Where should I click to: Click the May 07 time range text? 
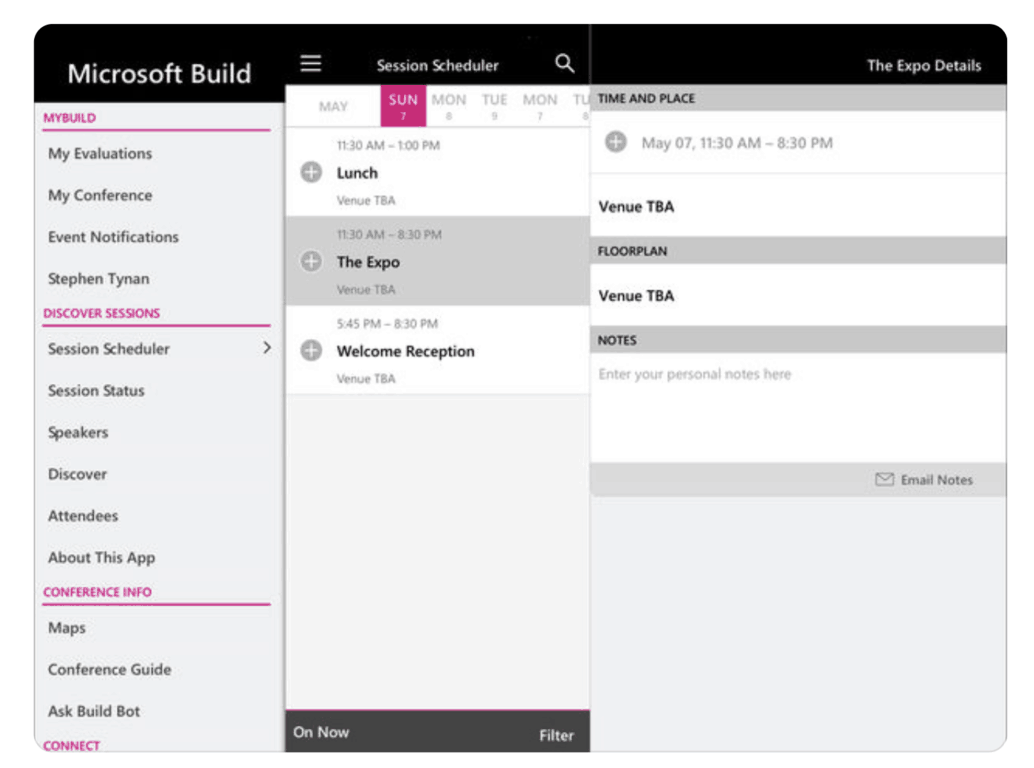pyautogui.click(x=737, y=143)
